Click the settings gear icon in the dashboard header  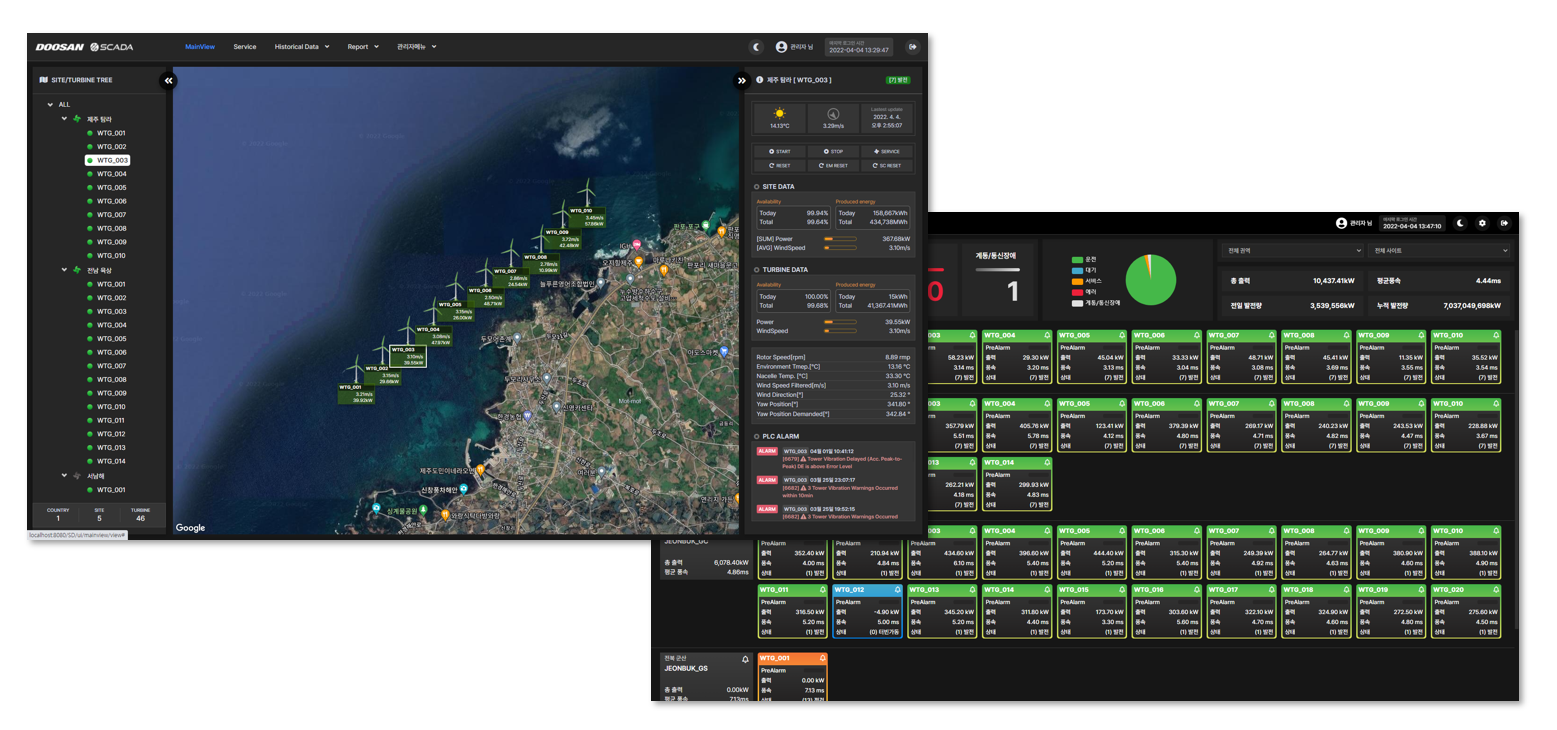coord(1482,223)
